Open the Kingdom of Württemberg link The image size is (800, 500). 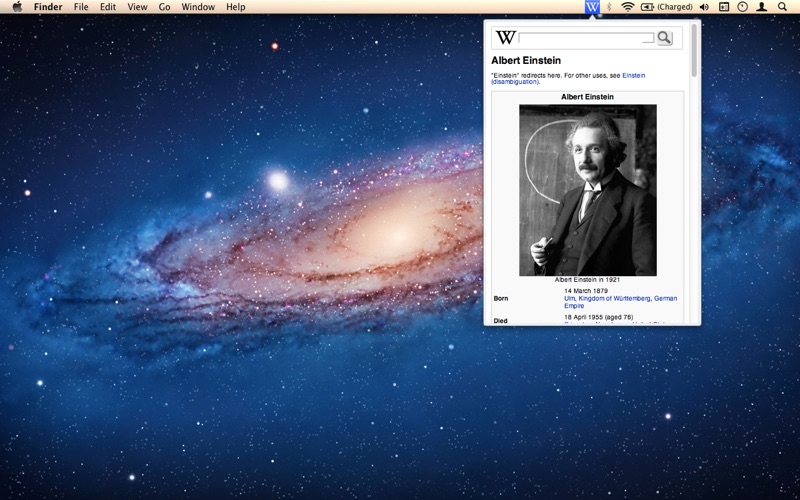(614, 298)
